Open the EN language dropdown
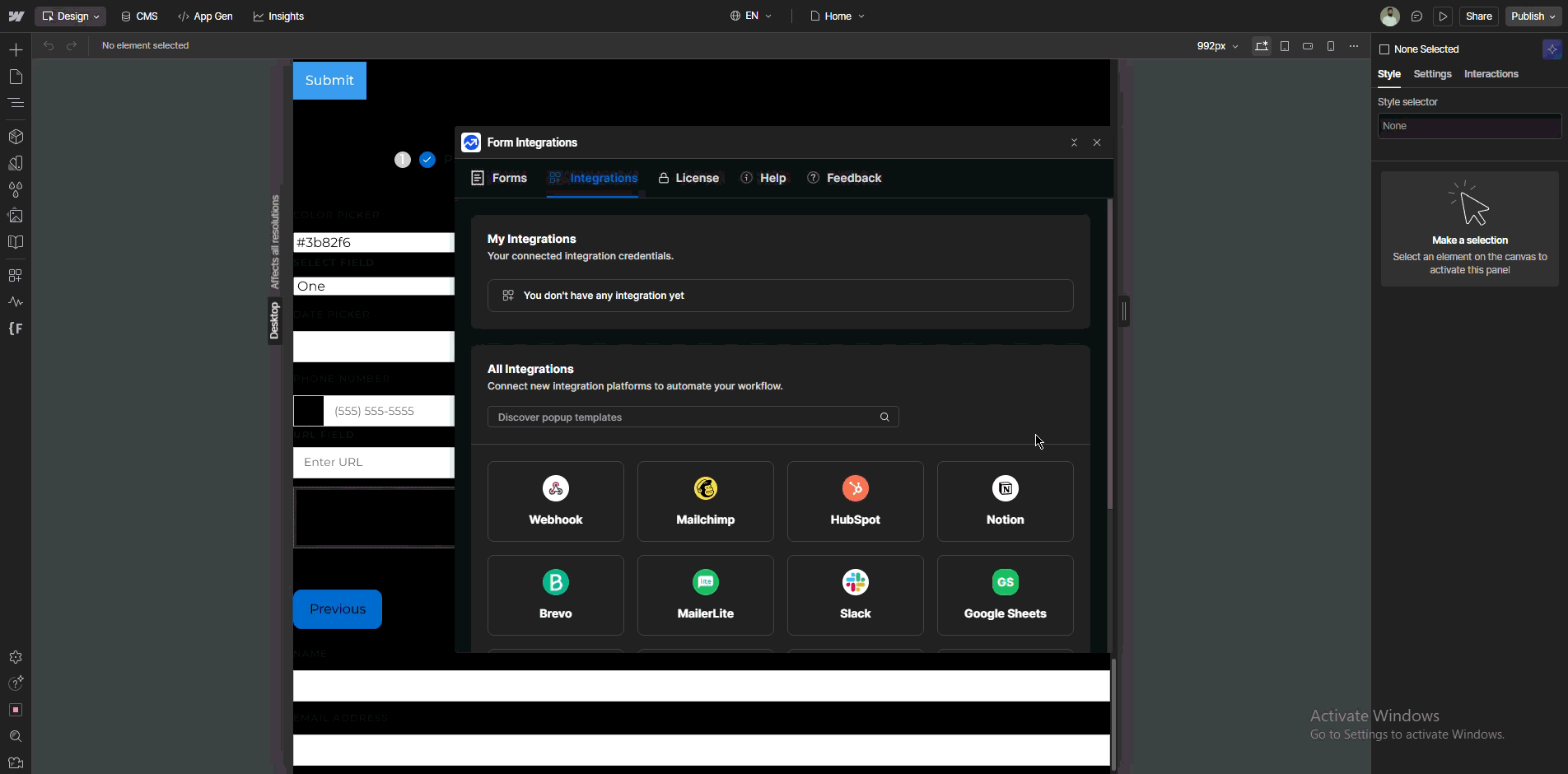1568x774 pixels. [x=751, y=16]
